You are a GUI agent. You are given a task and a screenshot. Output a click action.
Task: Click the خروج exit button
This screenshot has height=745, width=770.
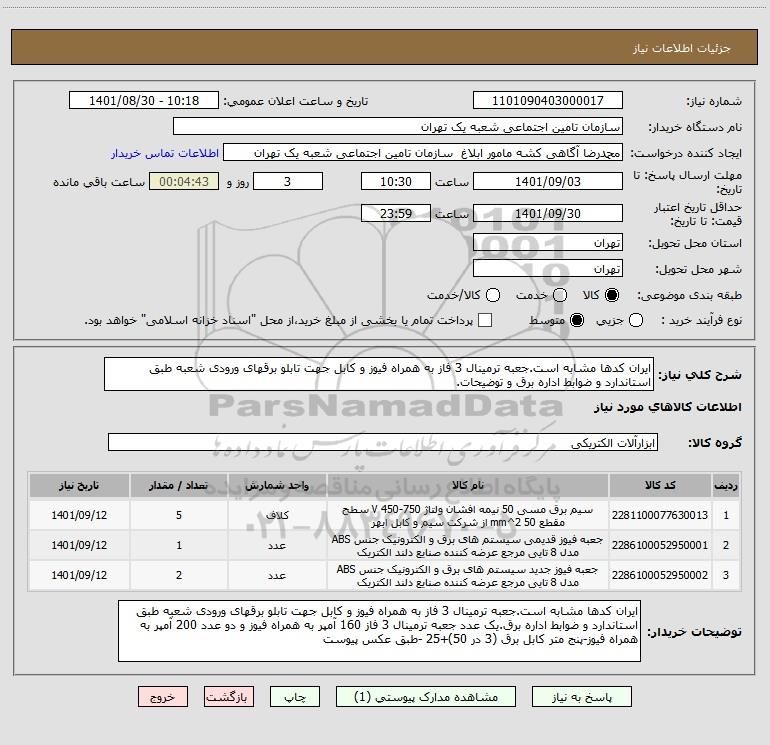[x=163, y=696]
